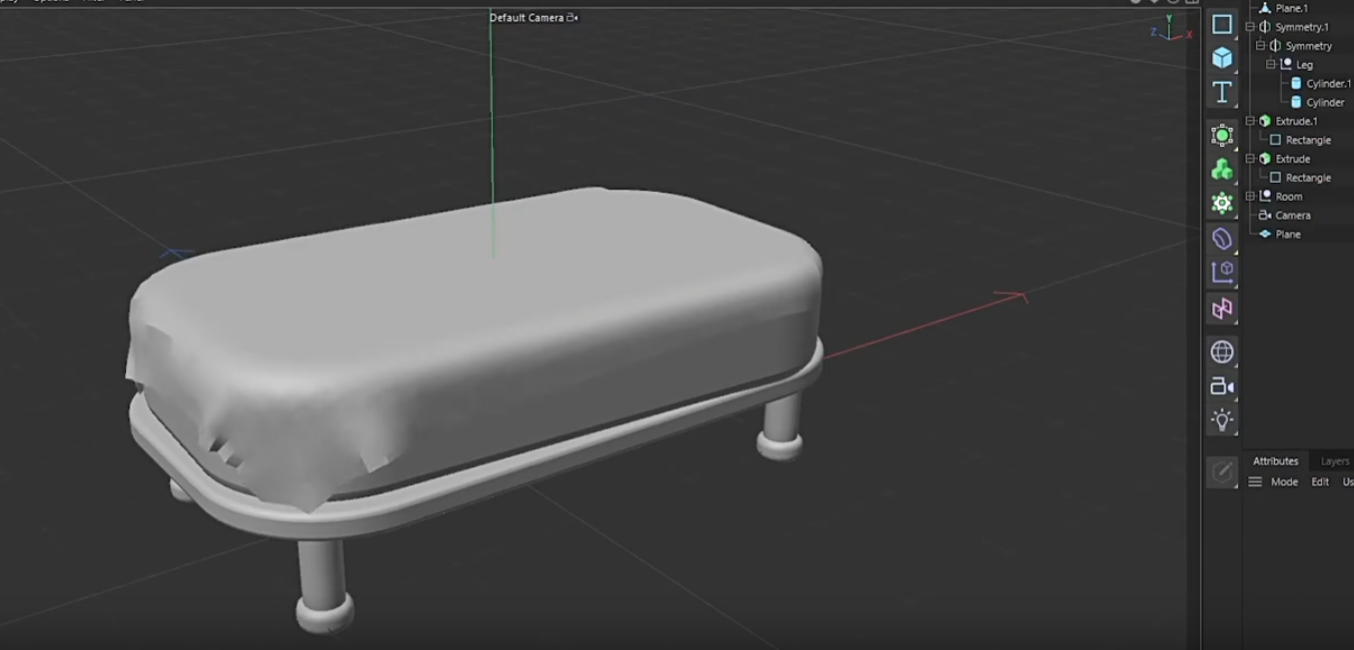The height and width of the screenshot is (650, 1354).
Task: Add a Camera from the toolbar
Action: tap(1222, 386)
